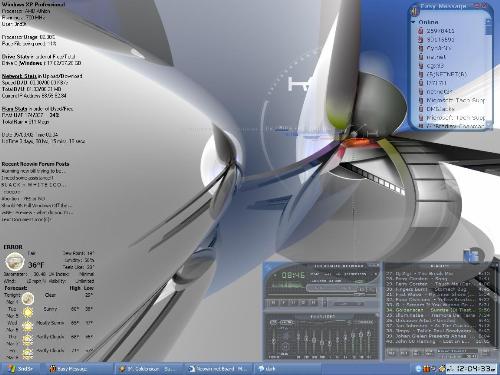Screen dimensions: 500x375
Task: Click the orange icon in the system tray
Action: click(426, 368)
